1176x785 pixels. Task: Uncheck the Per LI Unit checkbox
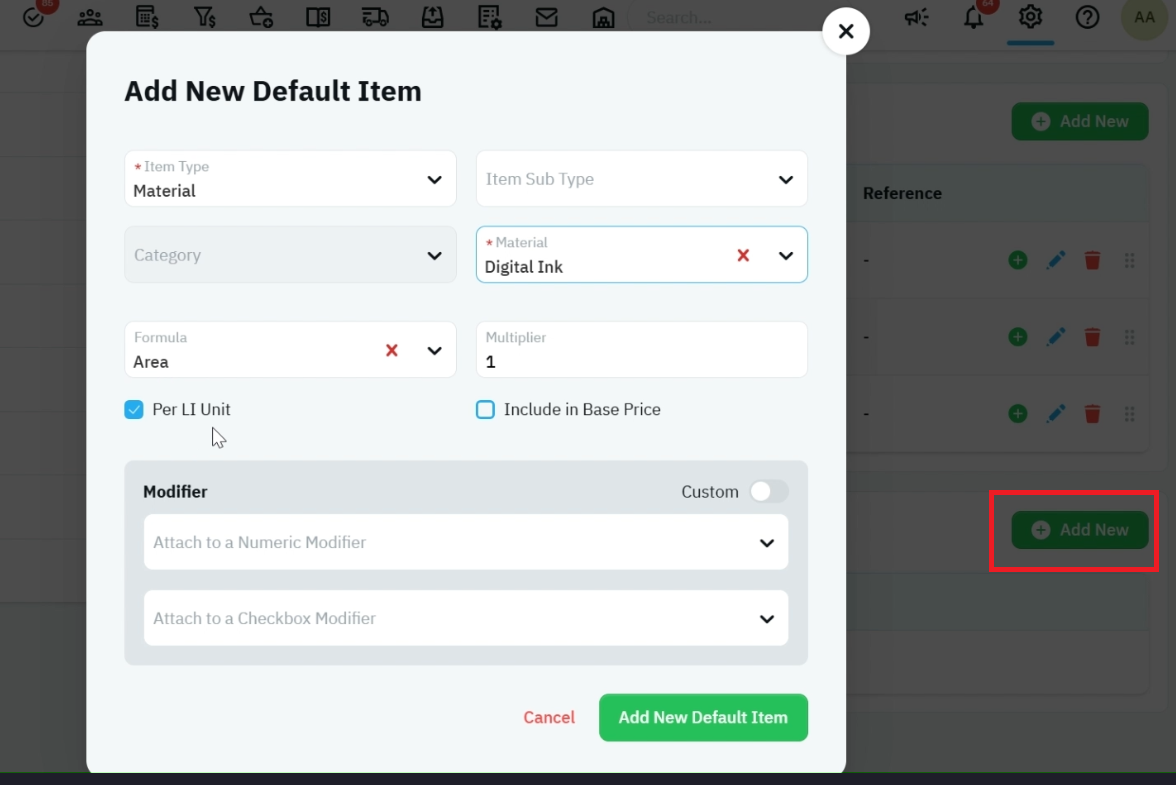(134, 409)
